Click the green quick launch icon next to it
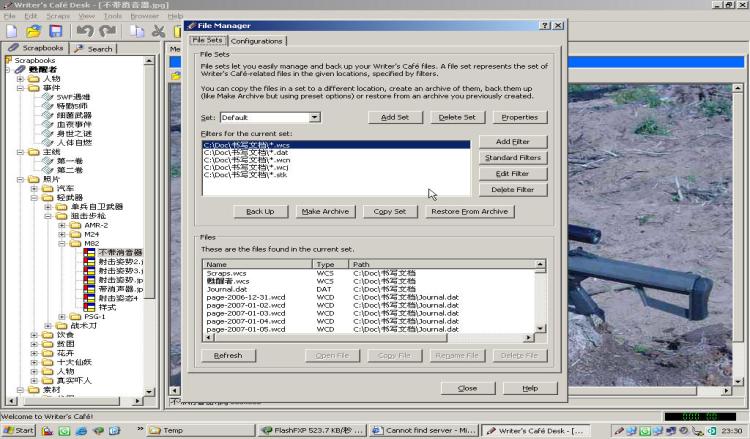This screenshot has width=750, height=439. tap(64, 430)
